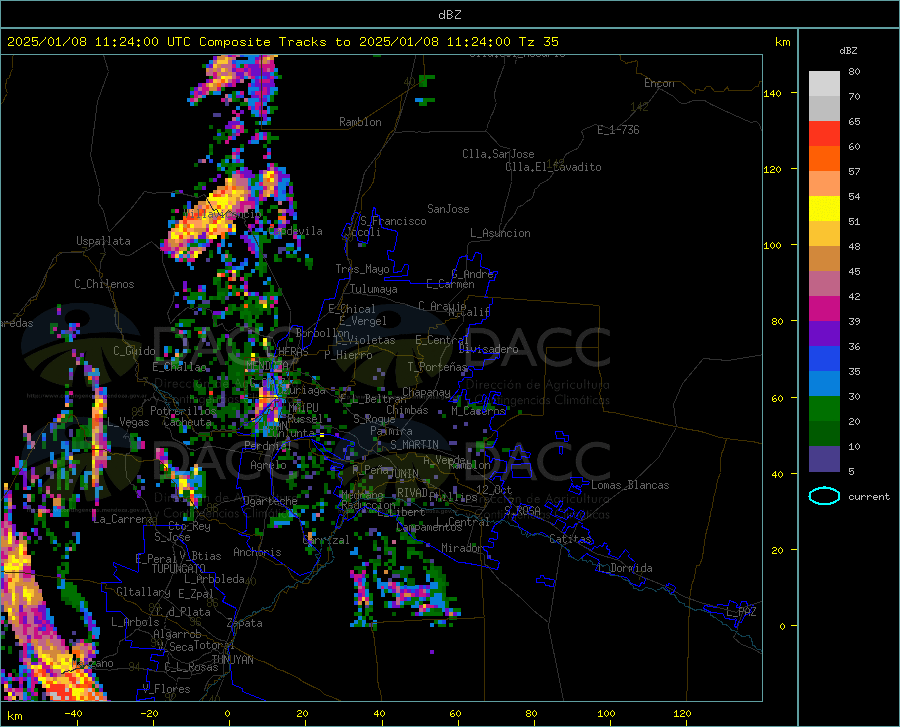Click the 'TUPUNGATO' map label
Image resolution: width=900 pixels, height=727 pixels.
[179, 569]
